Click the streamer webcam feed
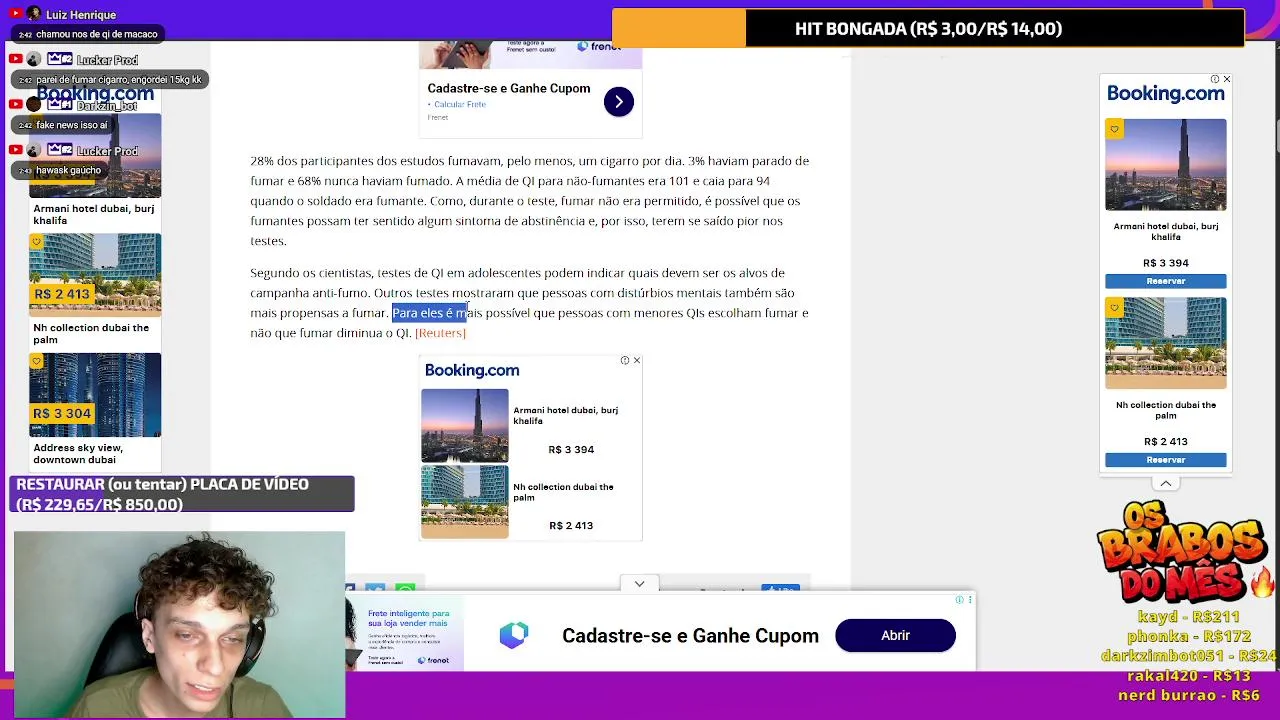 click(x=180, y=625)
